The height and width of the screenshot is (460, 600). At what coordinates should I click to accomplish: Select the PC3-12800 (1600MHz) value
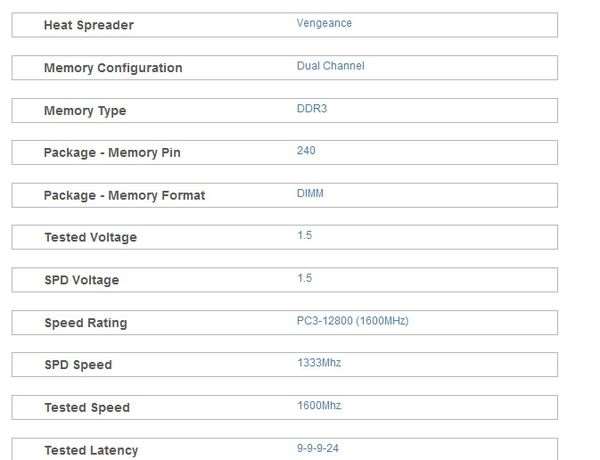tap(352, 321)
